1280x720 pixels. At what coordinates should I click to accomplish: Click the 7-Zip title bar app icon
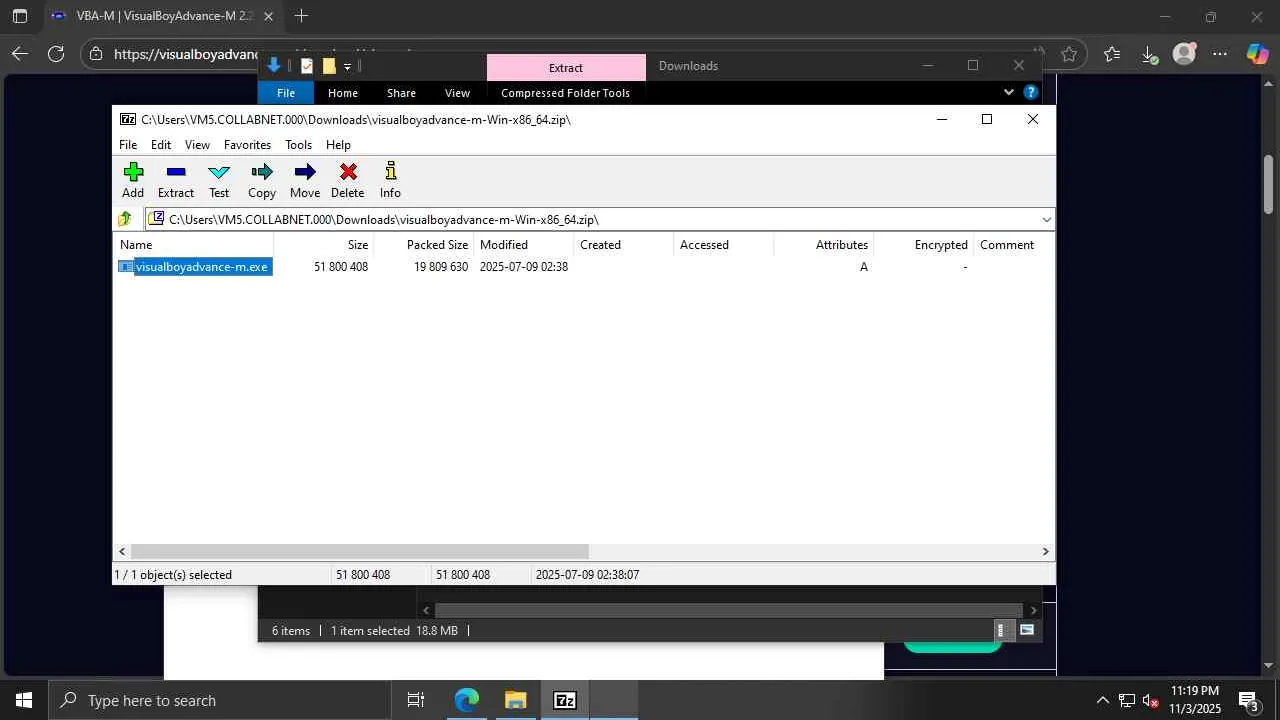(128, 119)
